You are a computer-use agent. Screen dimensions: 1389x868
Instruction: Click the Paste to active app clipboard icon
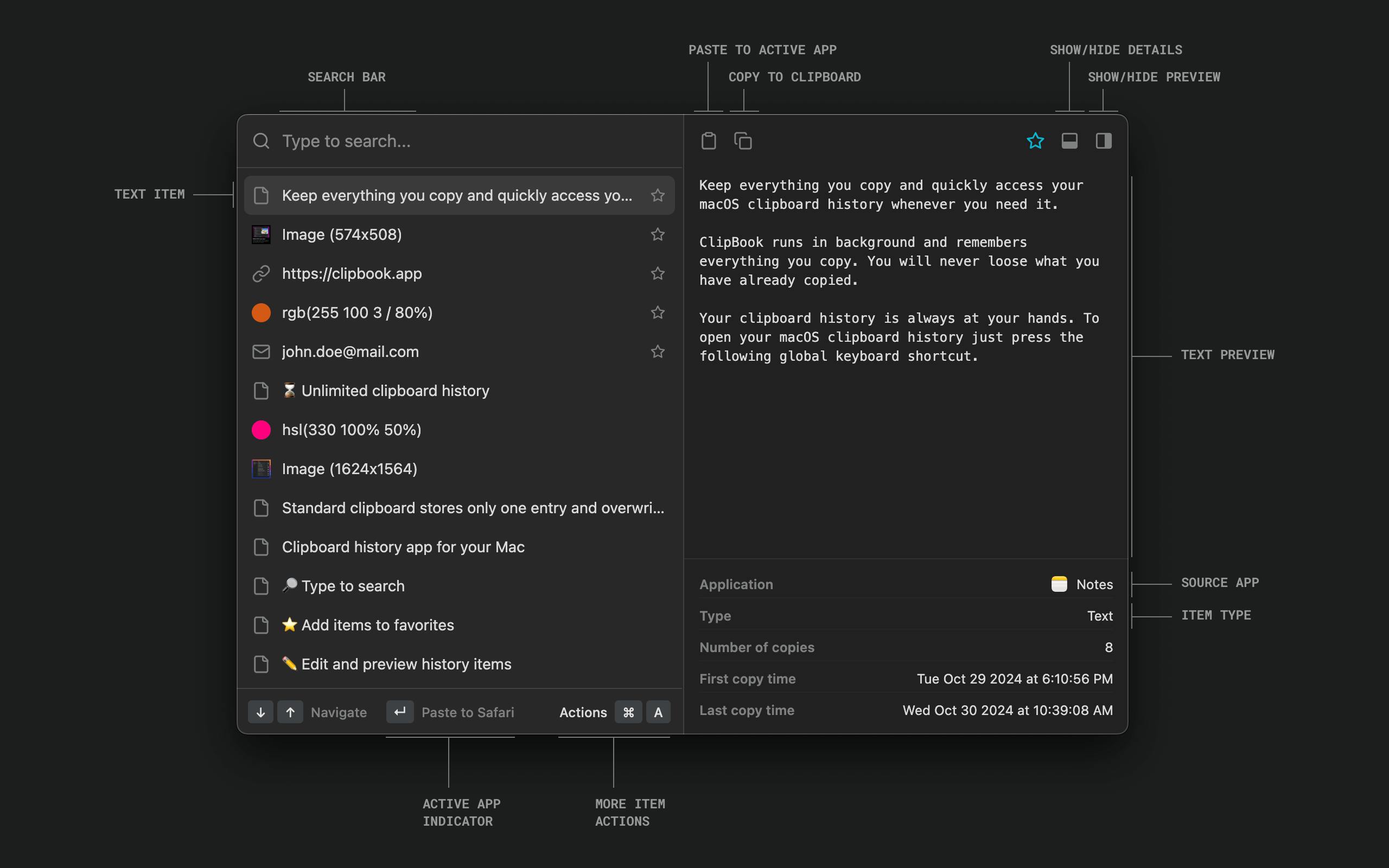pyautogui.click(x=708, y=141)
